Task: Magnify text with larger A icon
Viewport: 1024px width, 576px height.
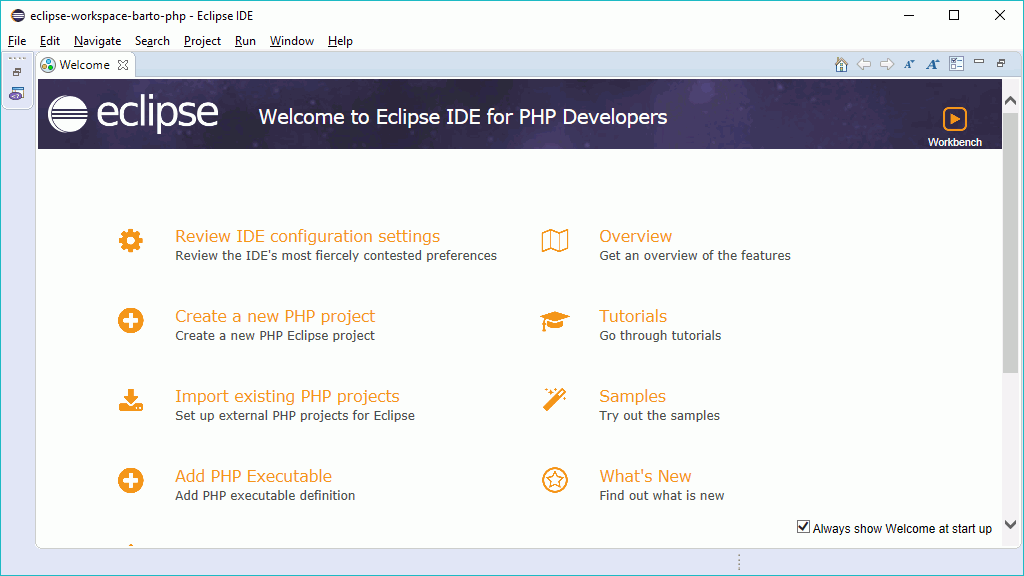Action: tap(933, 64)
